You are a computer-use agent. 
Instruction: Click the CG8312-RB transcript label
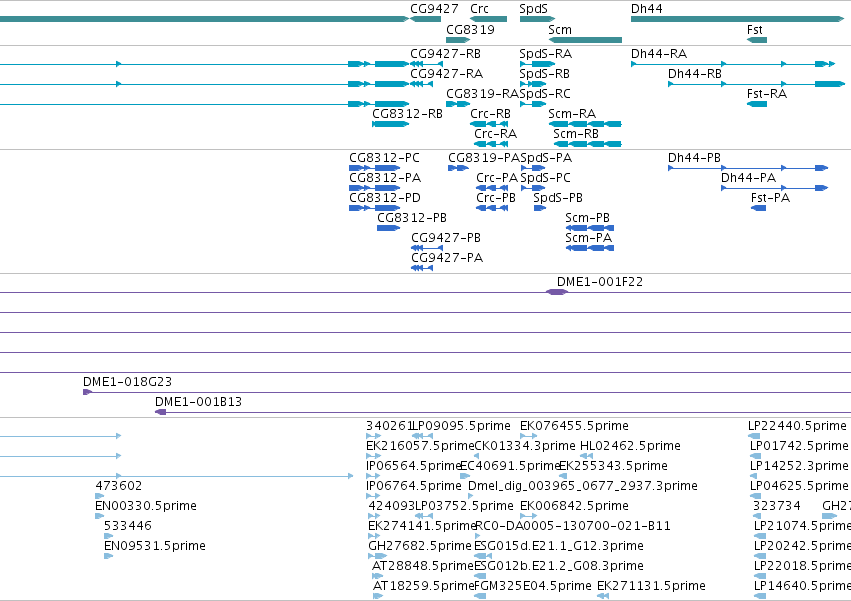click(408, 114)
